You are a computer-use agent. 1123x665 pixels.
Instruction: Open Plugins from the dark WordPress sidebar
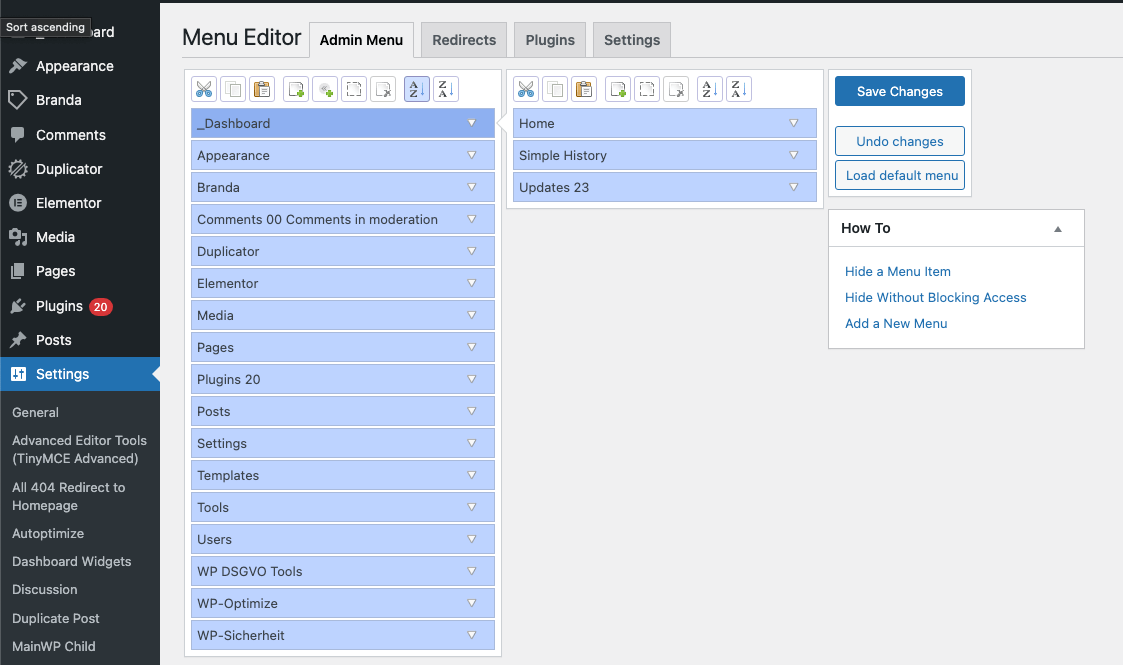tap(80, 306)
